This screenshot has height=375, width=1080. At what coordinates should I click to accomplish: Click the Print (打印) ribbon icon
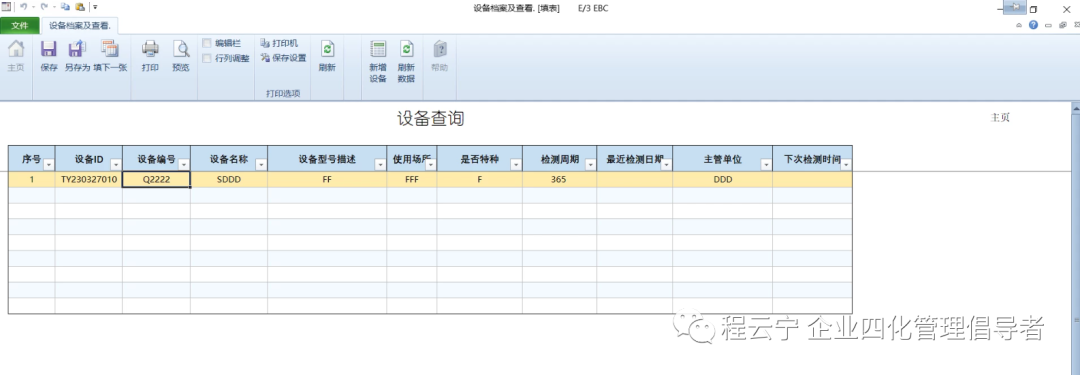pos(150,50)
